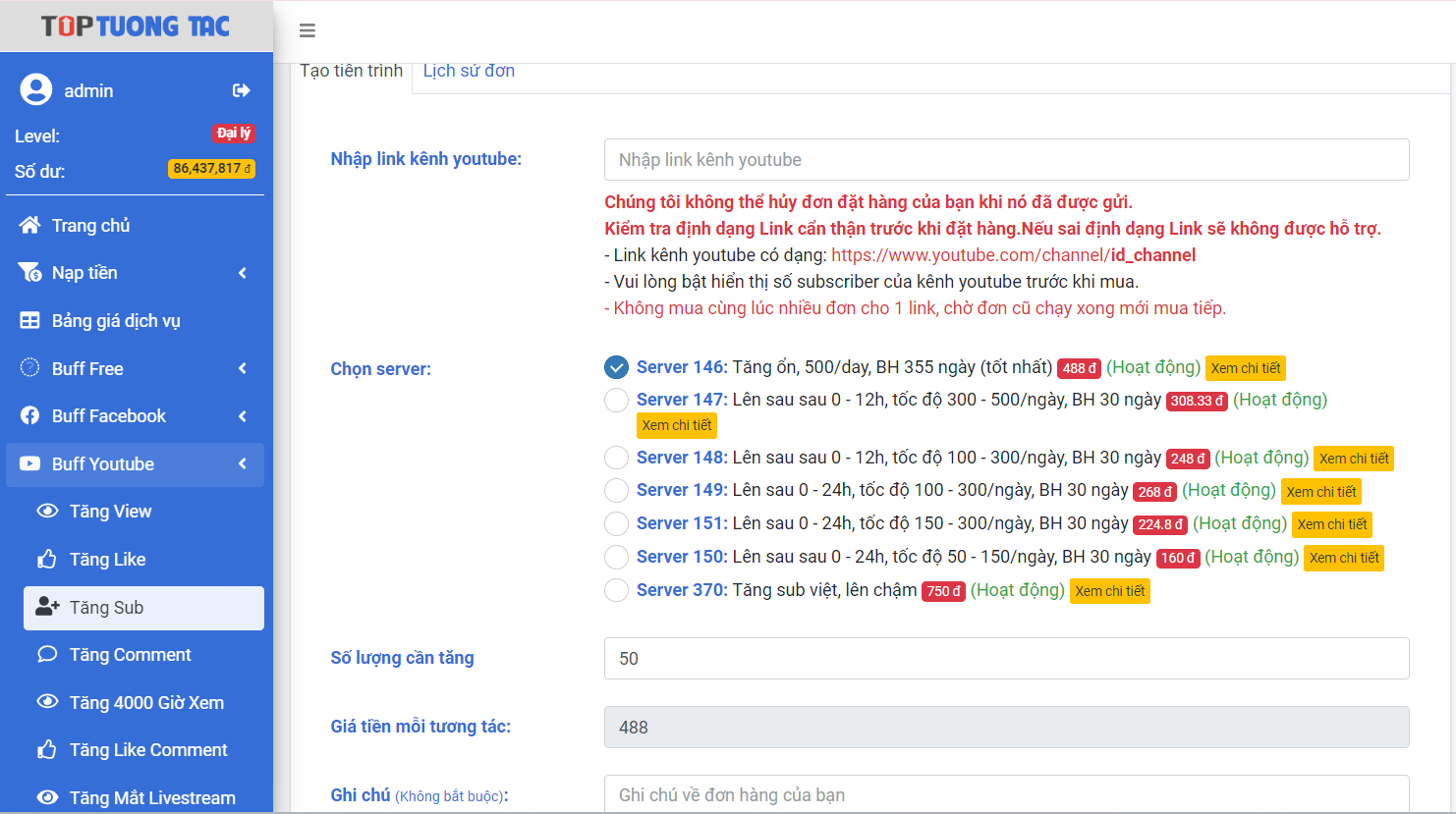This screenshot has height=814, width=1456.
Task: Click the Tăng Mắt Livestream eye icon
Action: [47, 797]
